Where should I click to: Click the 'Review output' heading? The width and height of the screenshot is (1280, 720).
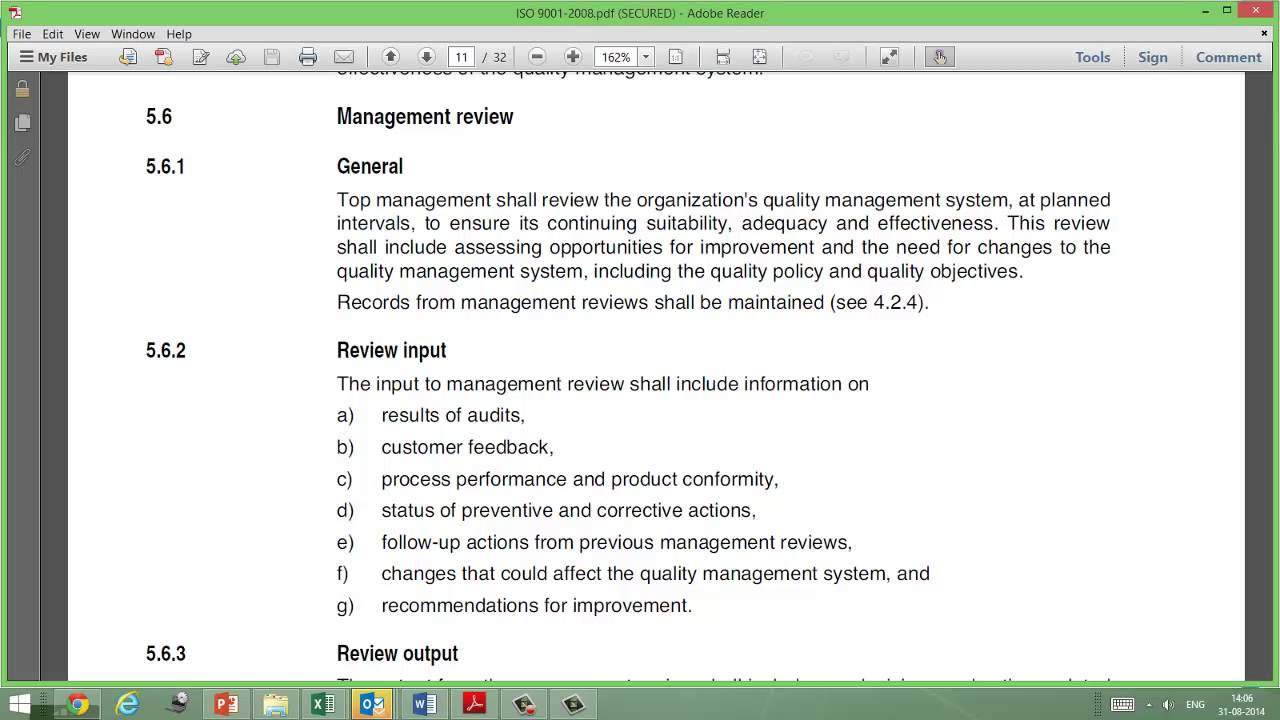coord(397,654)
